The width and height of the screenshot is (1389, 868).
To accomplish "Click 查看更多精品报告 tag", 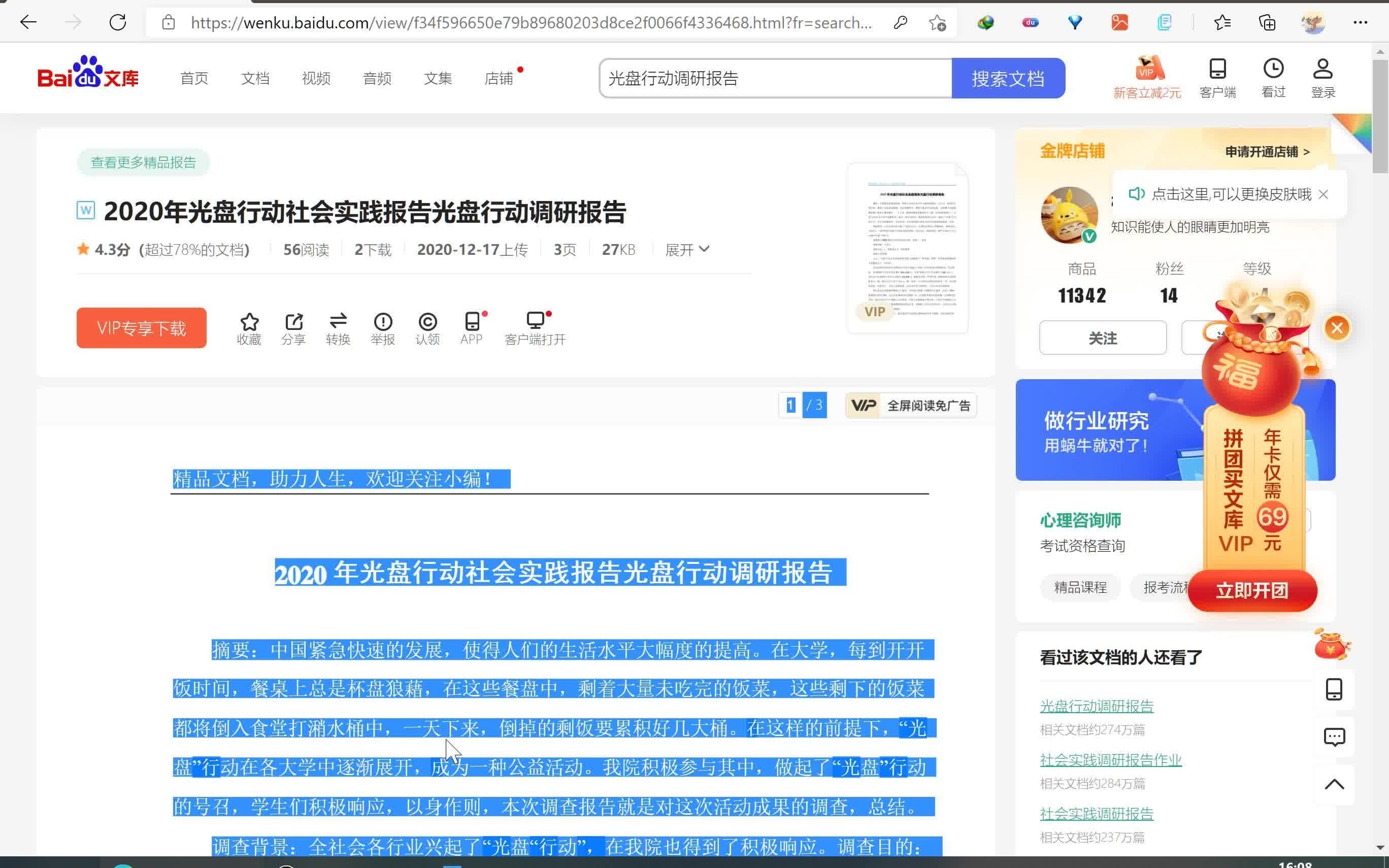I will pyautogui.click(x=144, y=162).
